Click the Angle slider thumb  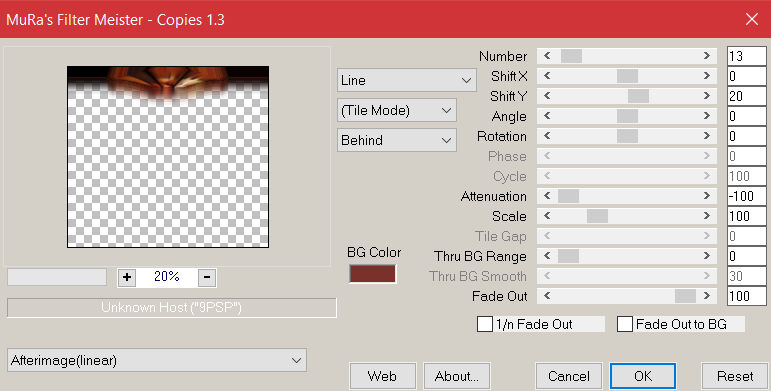tap(627, 116)
